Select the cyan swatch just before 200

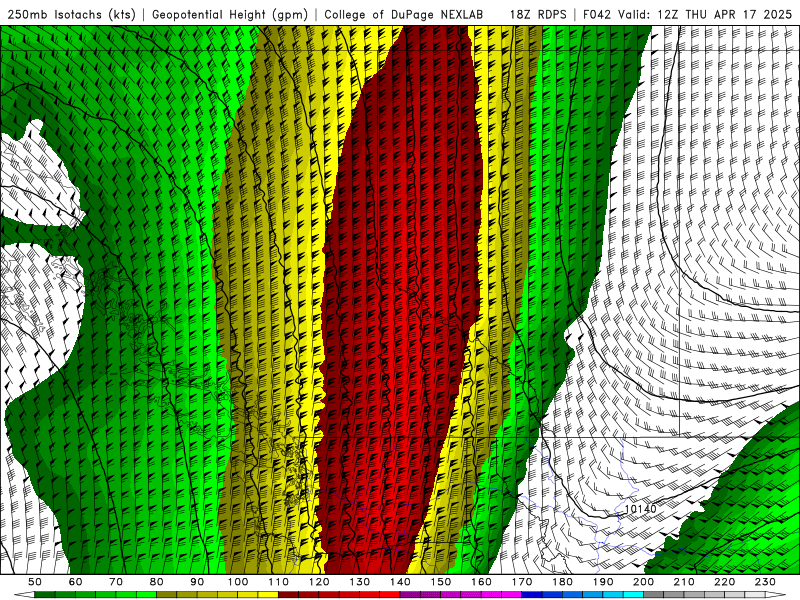[x=633, y=595]
